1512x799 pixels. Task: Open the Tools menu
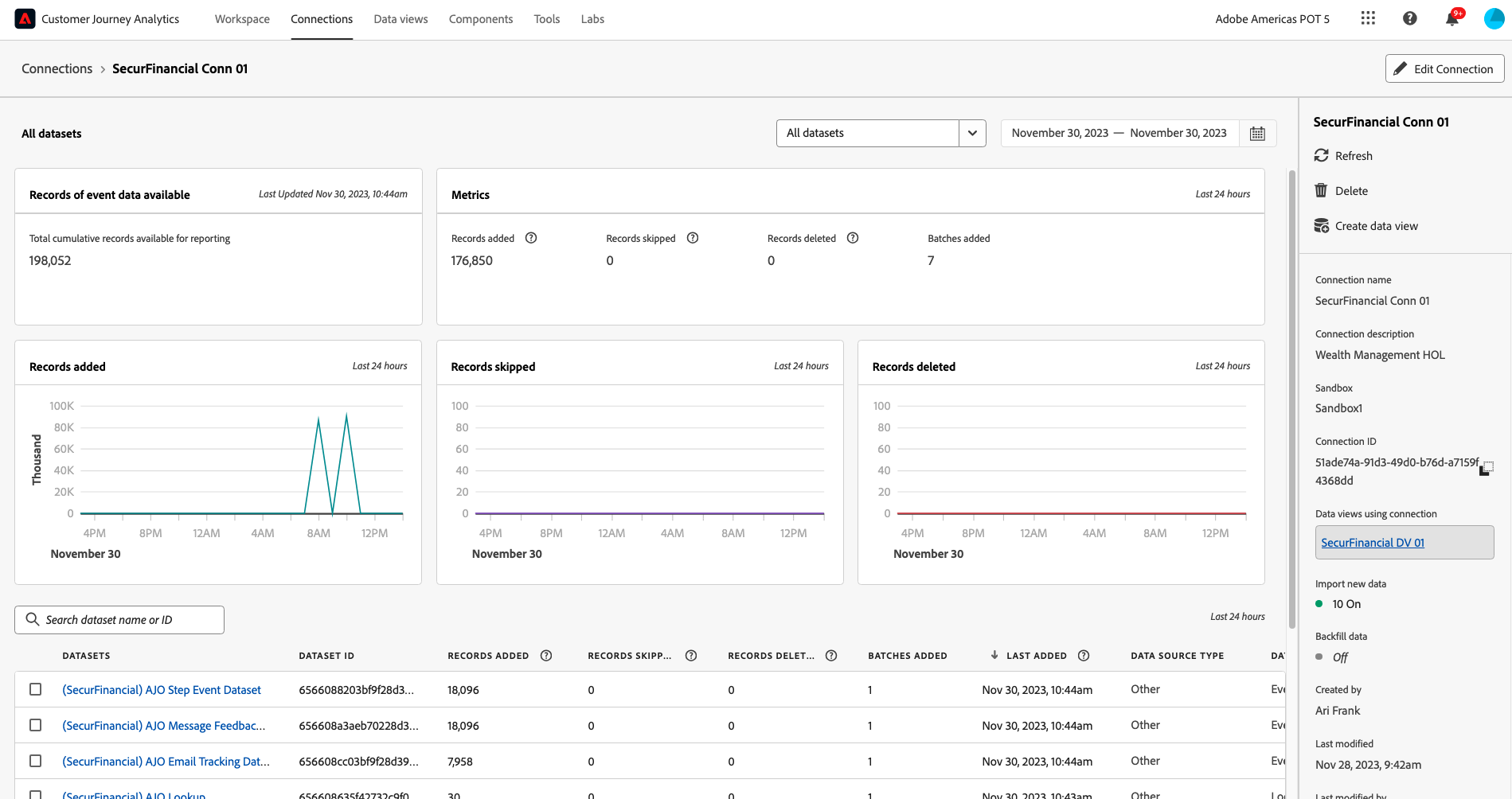pos(547,19)
